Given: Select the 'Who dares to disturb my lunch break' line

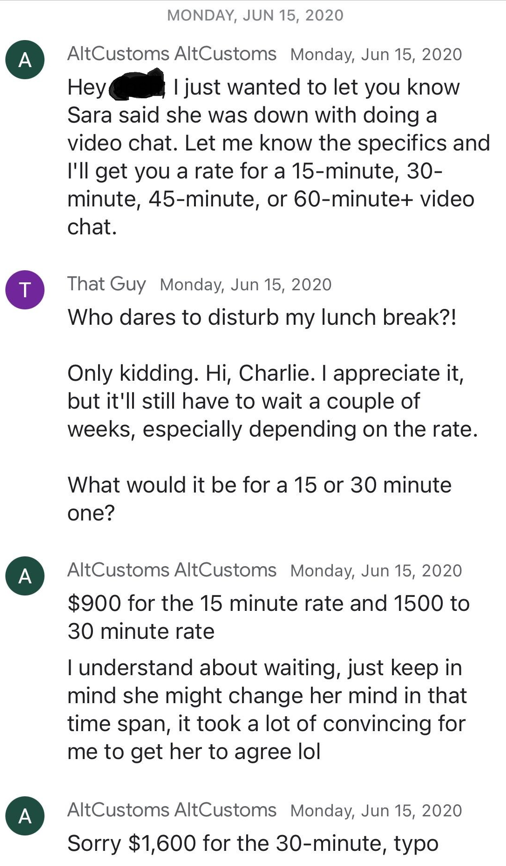Looking at the screenshot, I should 262,318.
